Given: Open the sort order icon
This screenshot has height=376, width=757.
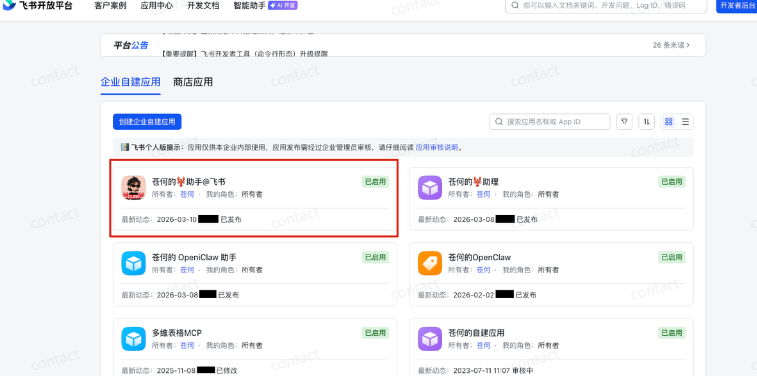Looking at the screenshot, I should coord(646,122).
